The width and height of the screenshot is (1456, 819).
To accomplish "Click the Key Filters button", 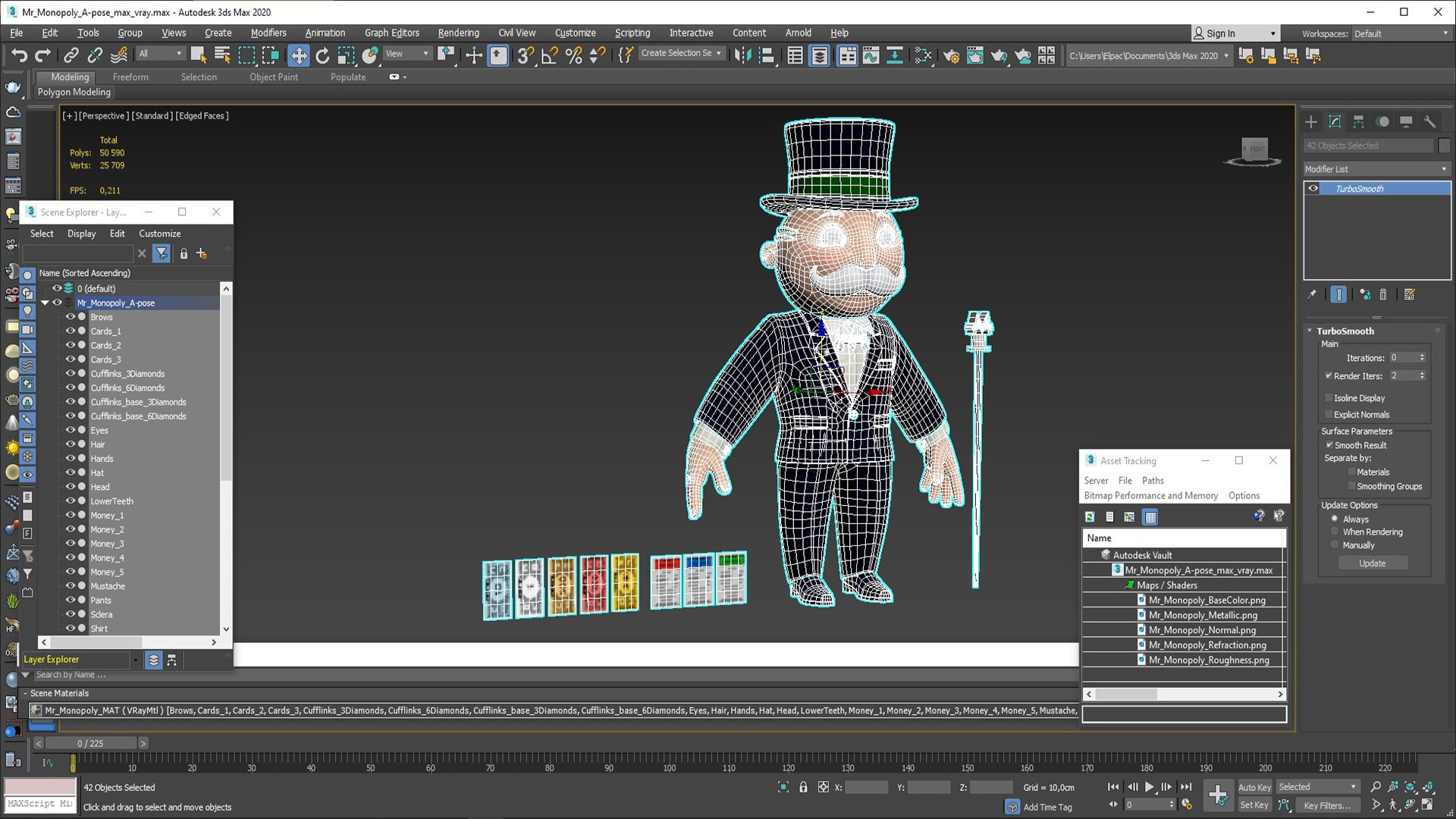I will coord(1327,805).
